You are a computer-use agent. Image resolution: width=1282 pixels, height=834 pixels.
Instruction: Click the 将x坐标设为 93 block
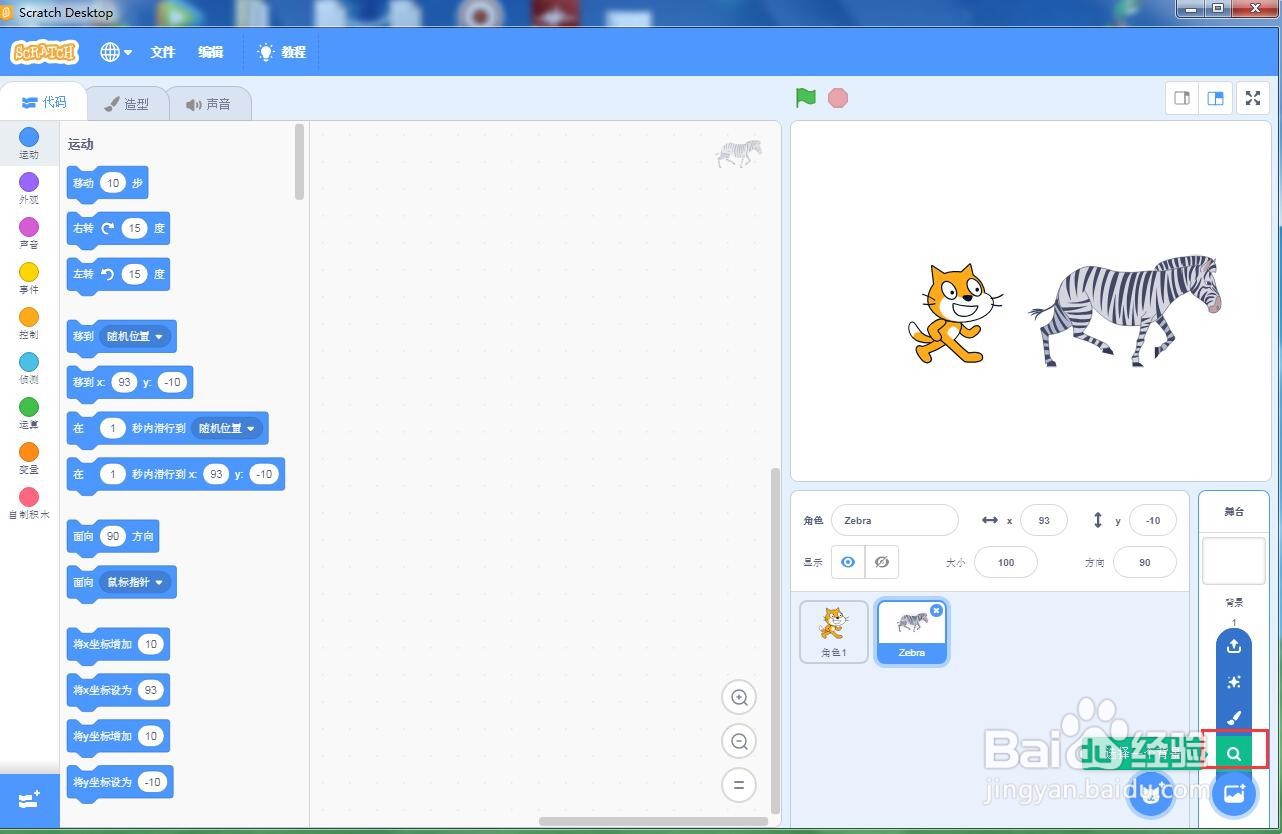click(x=118, y=691)
